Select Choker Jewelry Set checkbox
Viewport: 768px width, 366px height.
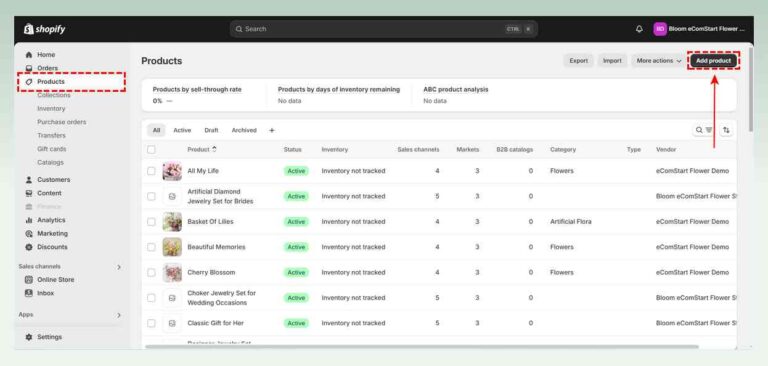[x=151, y=298]
